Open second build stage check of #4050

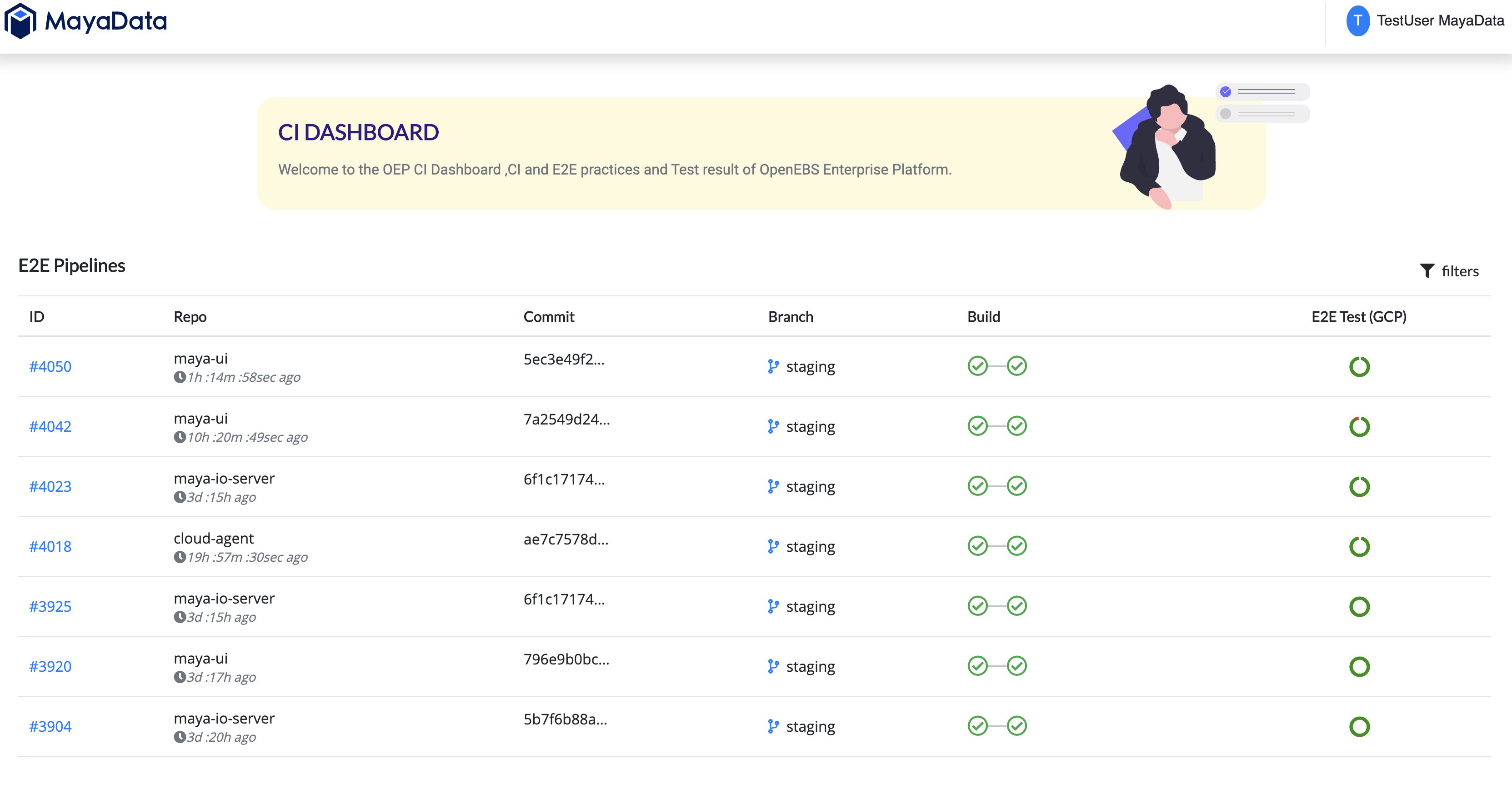pos(1016,366)
